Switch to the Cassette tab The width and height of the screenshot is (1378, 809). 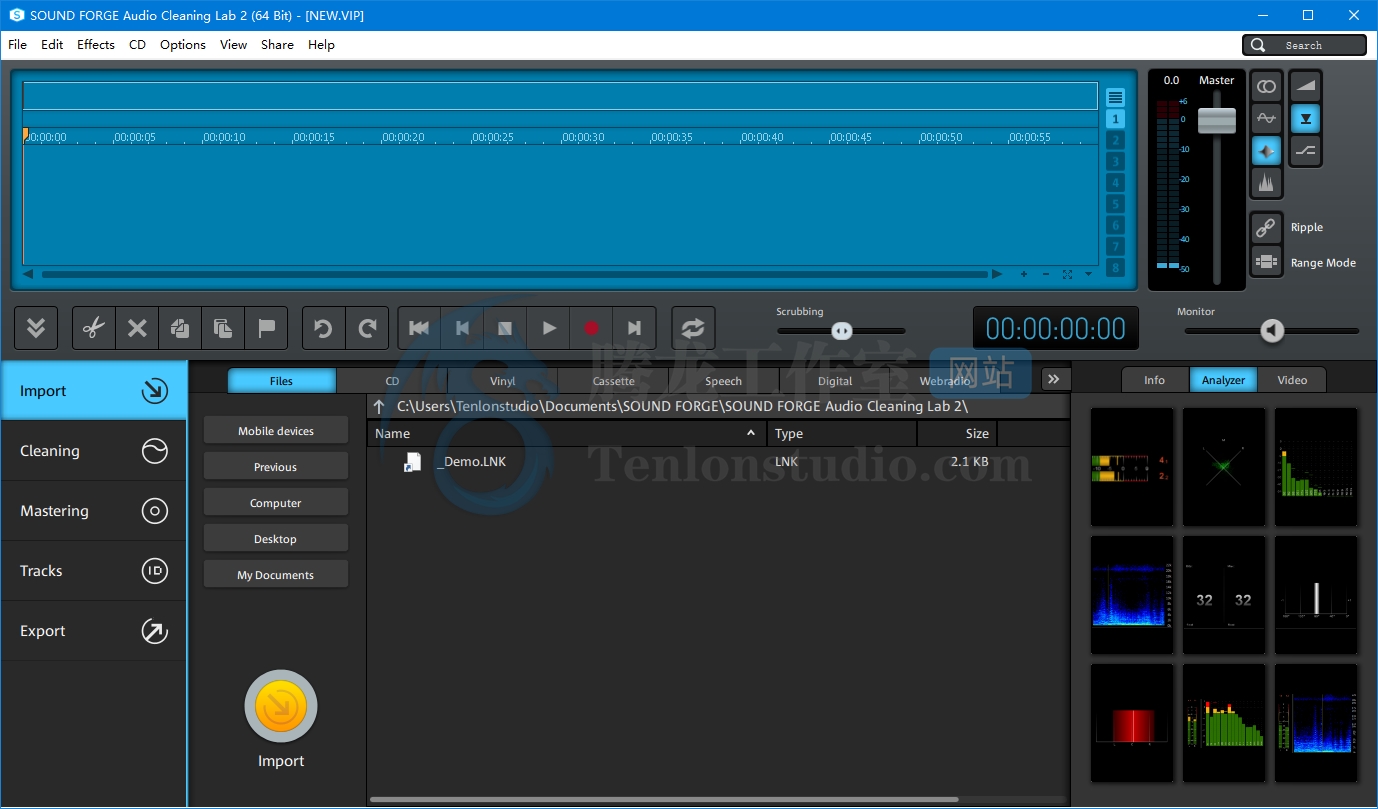(613, 381)
